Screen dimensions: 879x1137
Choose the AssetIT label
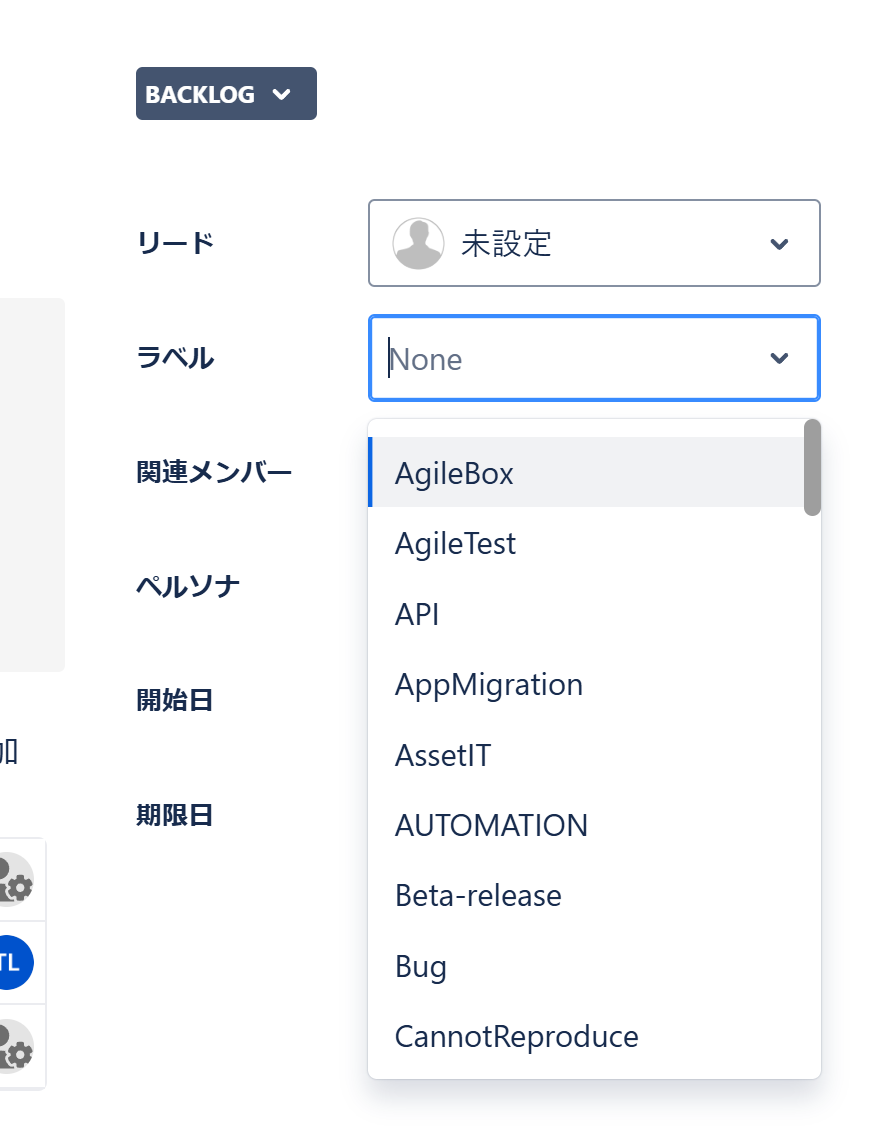(443, 755)
